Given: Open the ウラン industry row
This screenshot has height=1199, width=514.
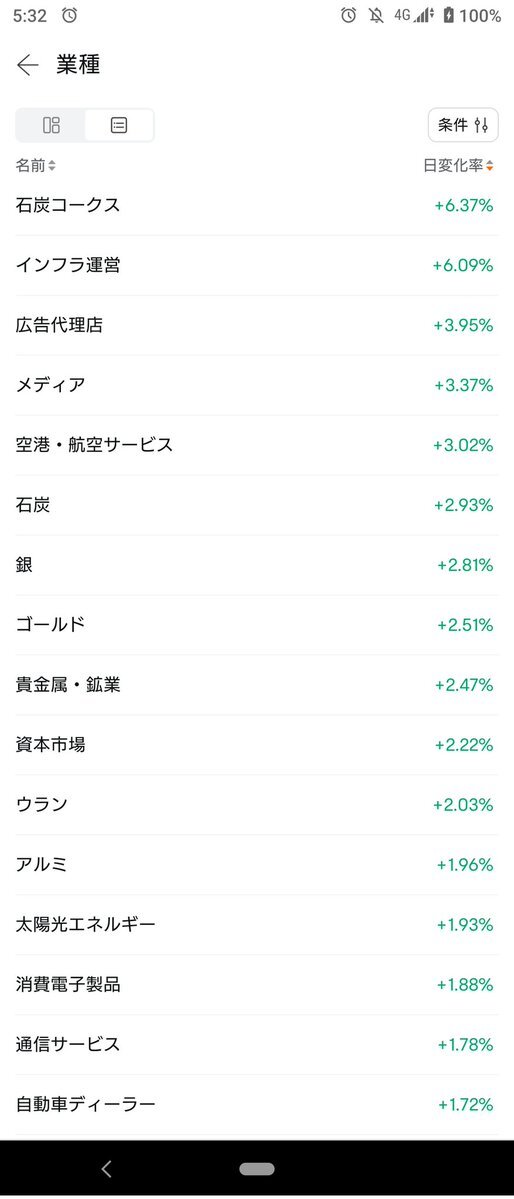Looking at the screenshot, I should 257,804.
